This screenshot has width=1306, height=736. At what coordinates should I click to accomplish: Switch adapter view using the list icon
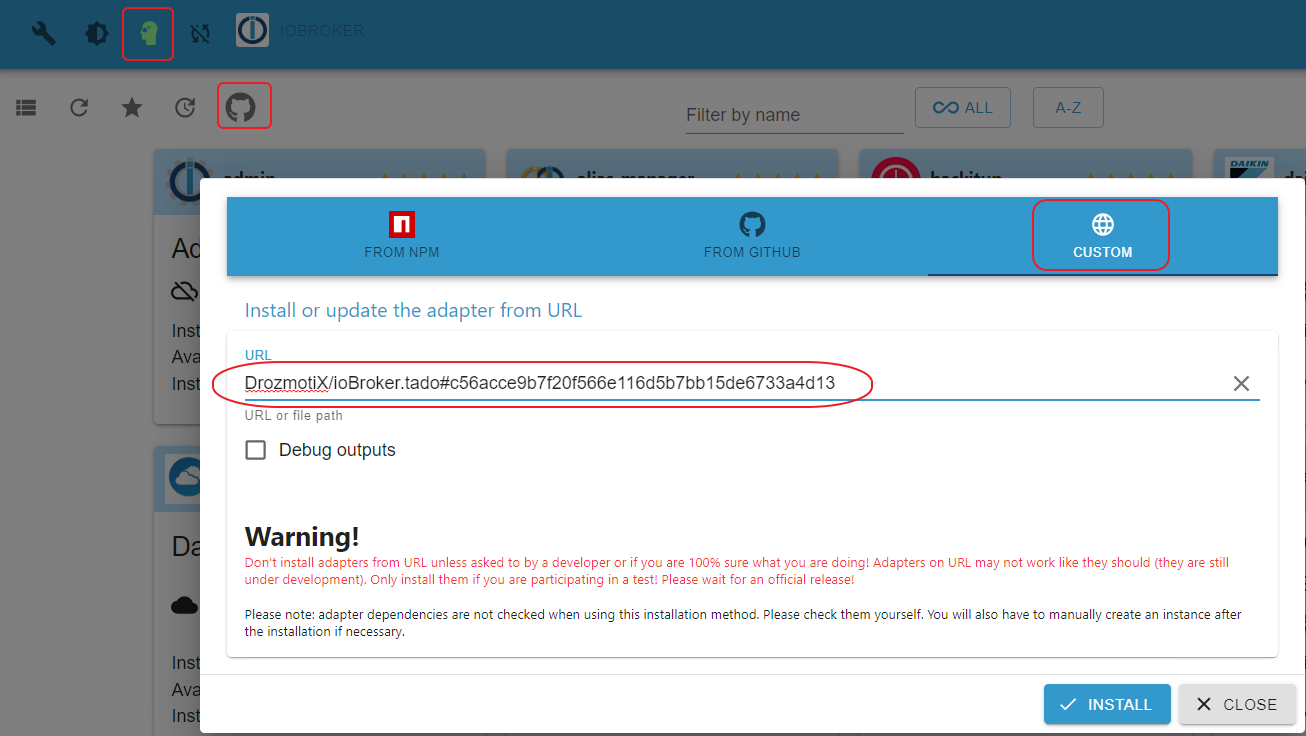click(x=26, y=106)
